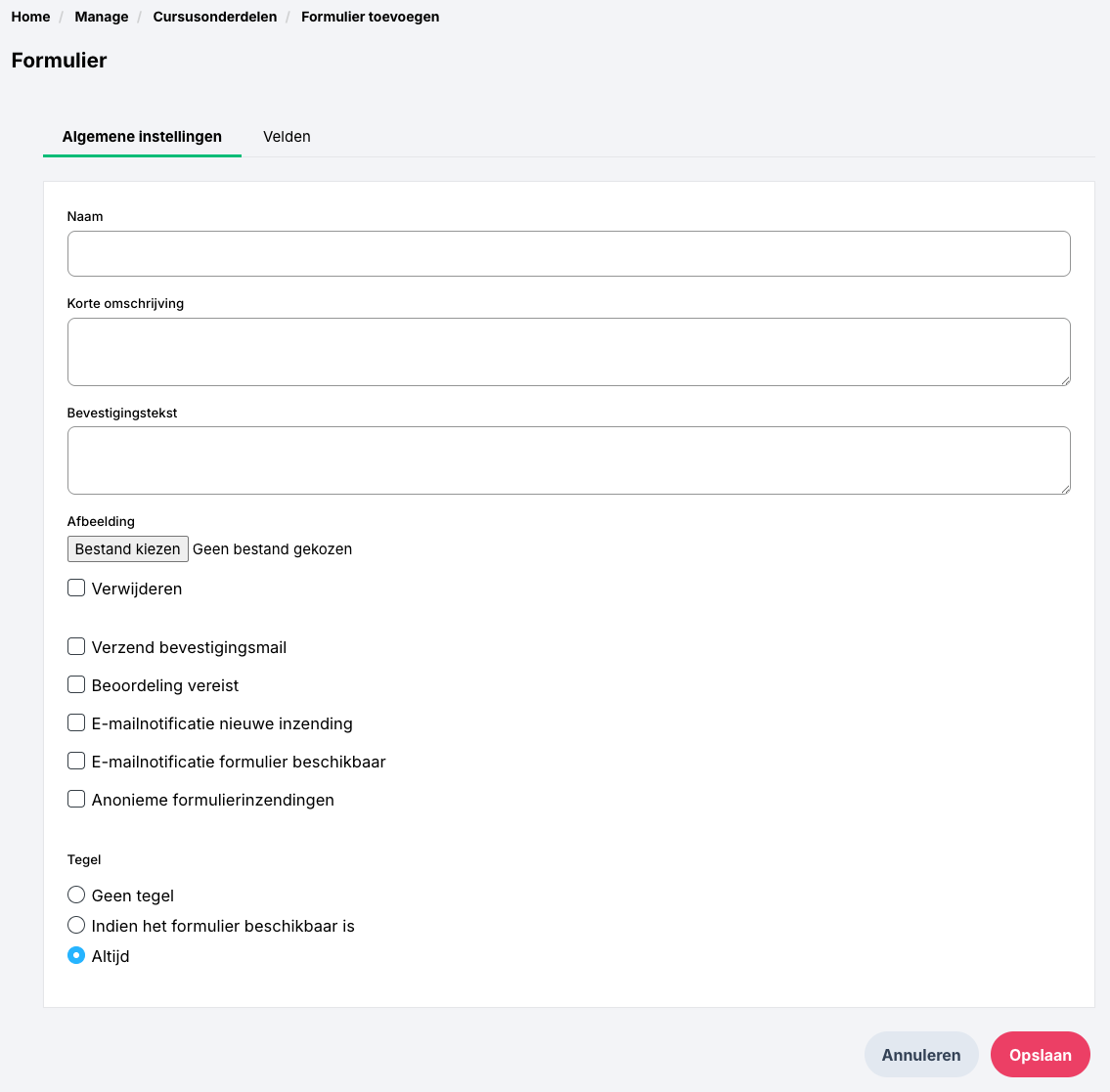Switch to Algemene instellingen tab
1110x1092 pixels.
pos(142,137)
